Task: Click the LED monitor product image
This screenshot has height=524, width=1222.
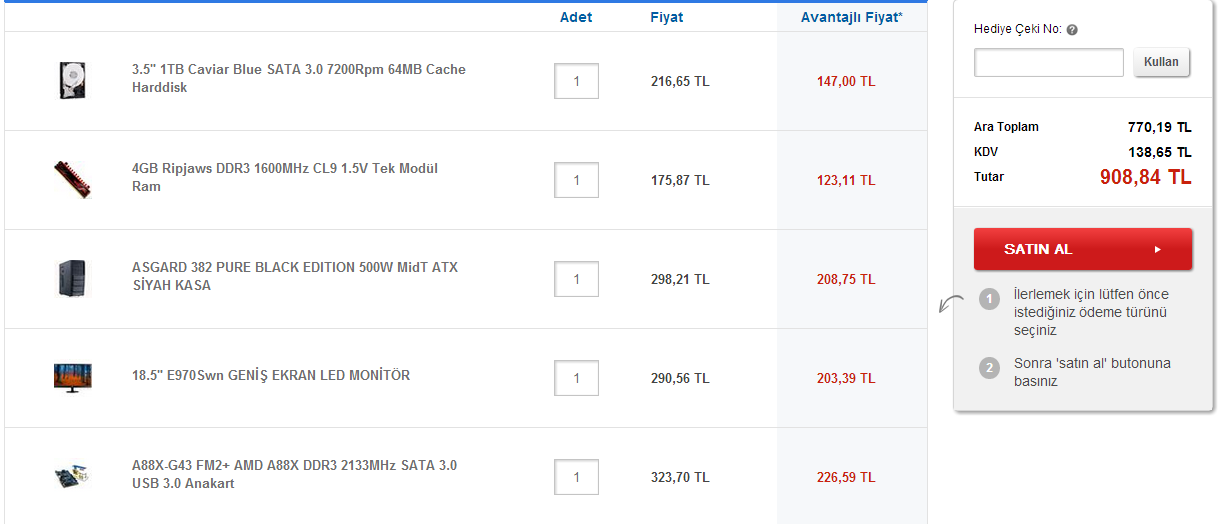Action: tap(73, 377)
